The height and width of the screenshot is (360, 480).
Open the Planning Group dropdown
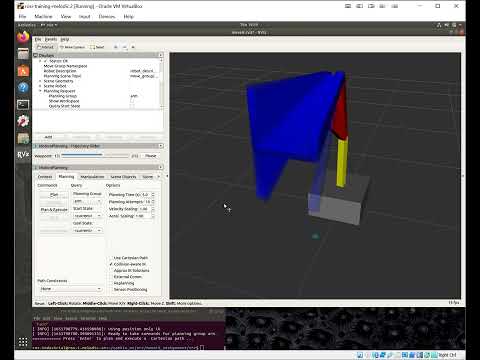click(x=87, y=201)
